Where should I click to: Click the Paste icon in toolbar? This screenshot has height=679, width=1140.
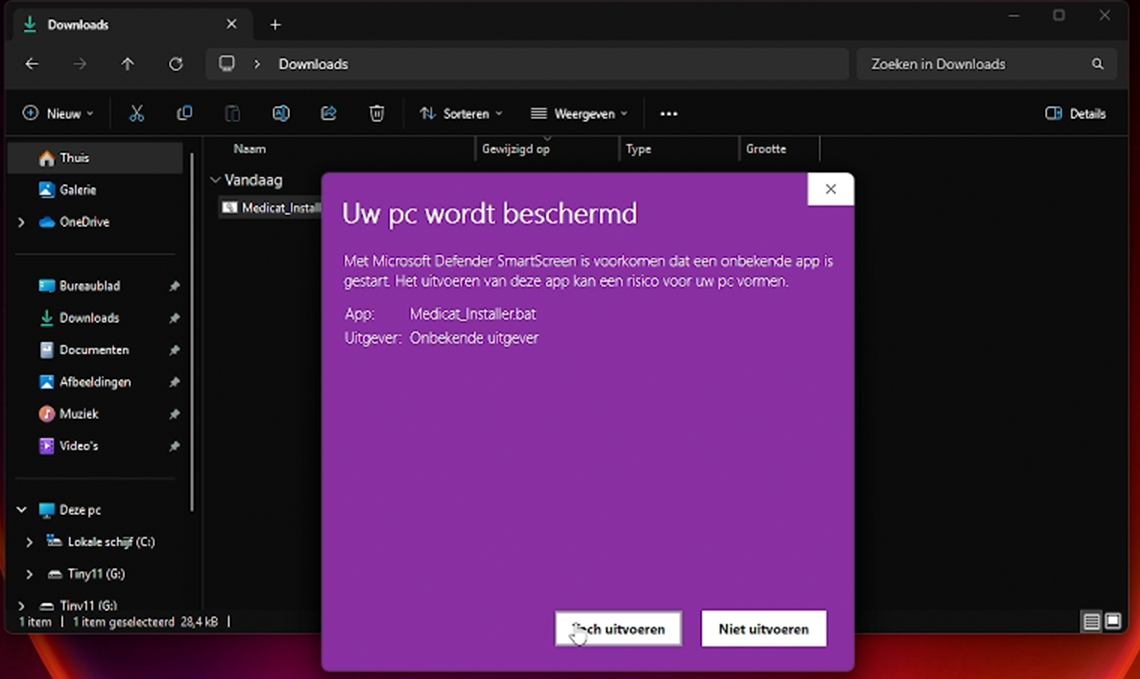[x=233, y=113]
